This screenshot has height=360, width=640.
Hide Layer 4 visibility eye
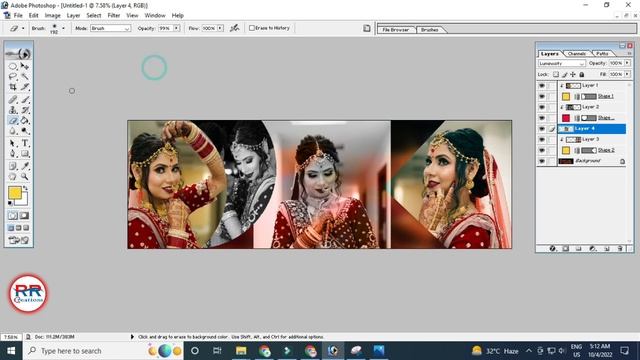coord(542,129)
